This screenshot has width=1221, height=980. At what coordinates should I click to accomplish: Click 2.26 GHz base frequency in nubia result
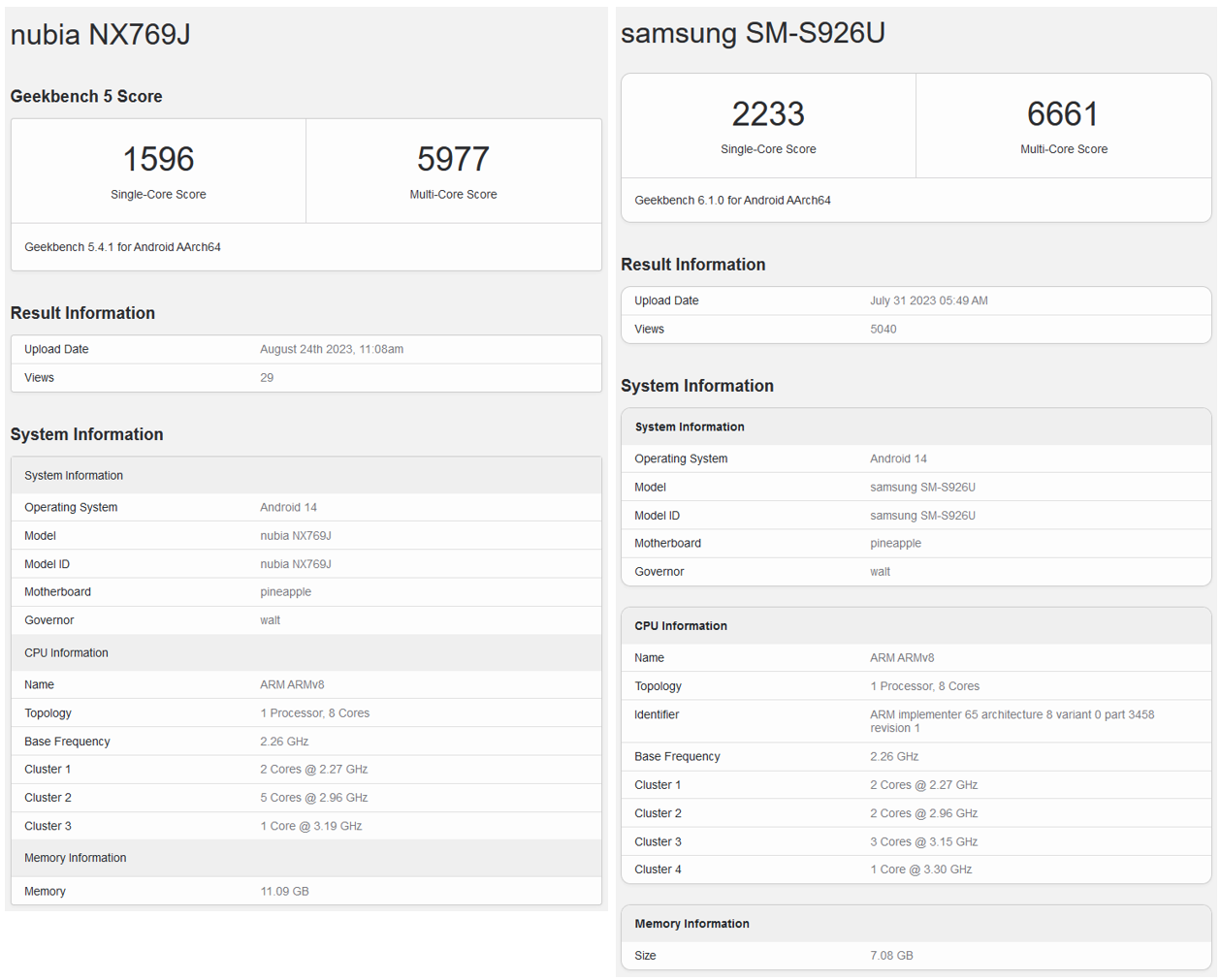tap(284, 742)
